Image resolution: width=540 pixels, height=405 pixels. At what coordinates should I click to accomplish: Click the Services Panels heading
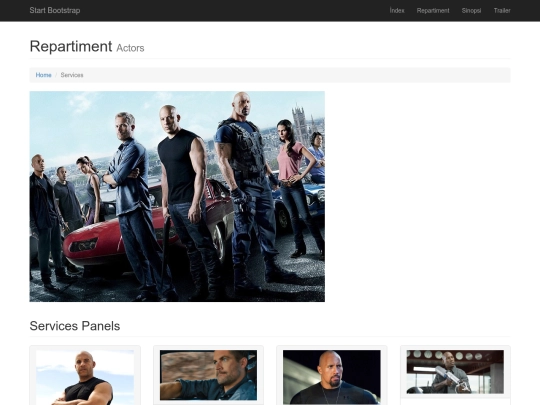tap(75, 326)
